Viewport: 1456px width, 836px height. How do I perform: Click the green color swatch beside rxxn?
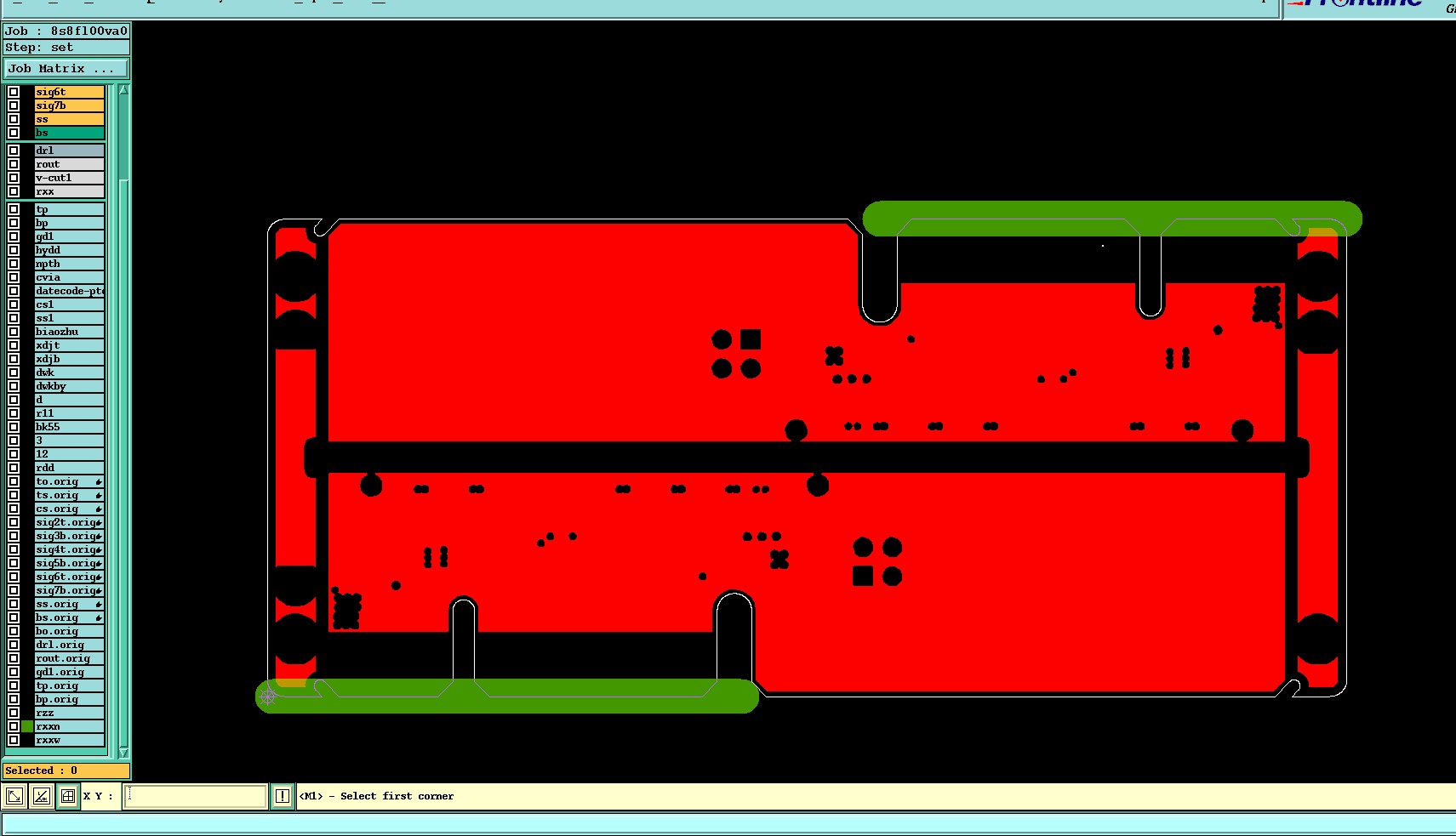coord(27,726)
